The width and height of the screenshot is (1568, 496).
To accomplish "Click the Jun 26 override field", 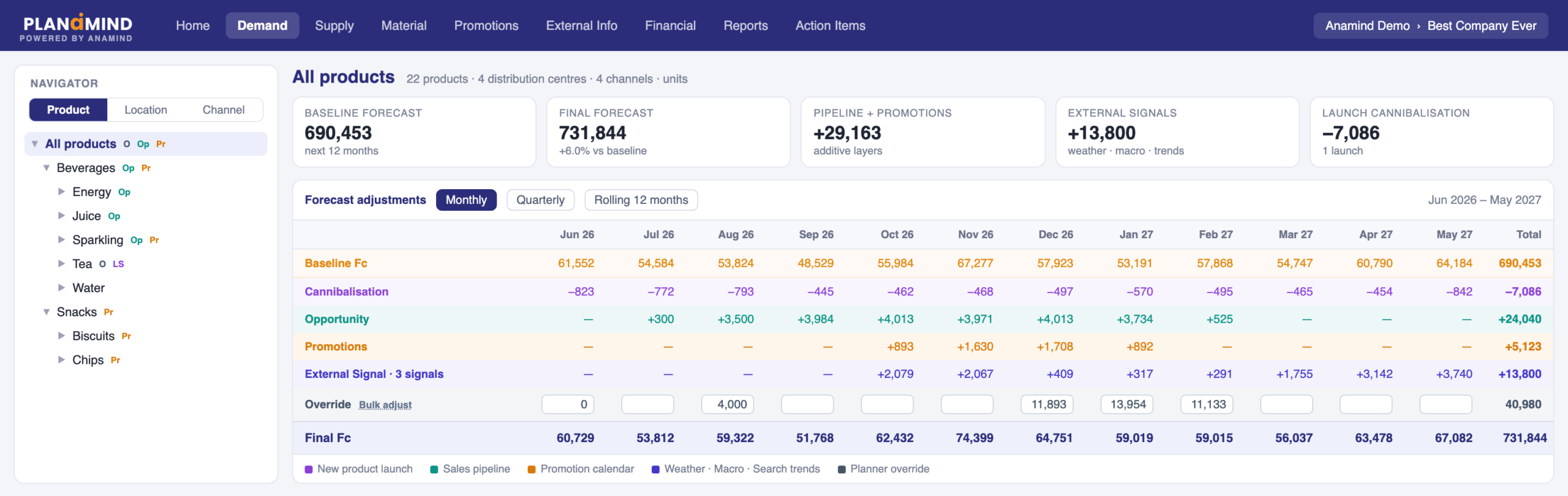I will point(568,404).
